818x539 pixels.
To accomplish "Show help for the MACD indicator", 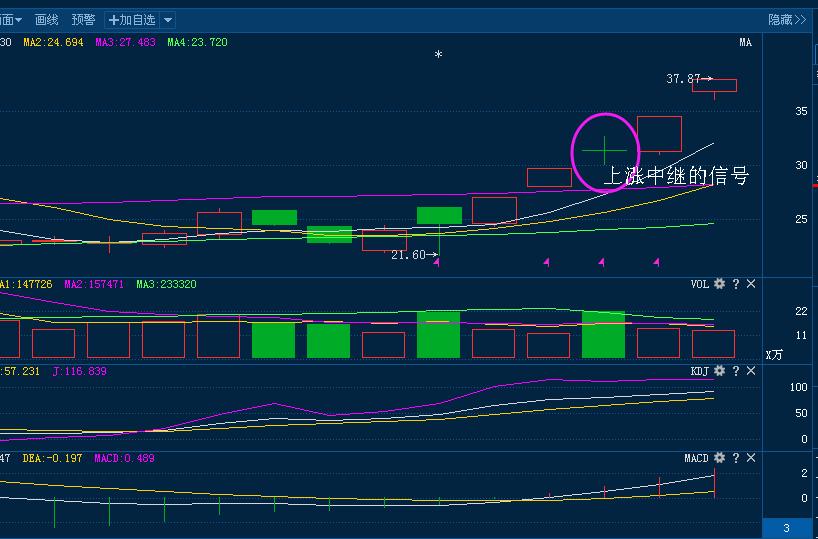I will pyautogui.click(x=736, y=458).
